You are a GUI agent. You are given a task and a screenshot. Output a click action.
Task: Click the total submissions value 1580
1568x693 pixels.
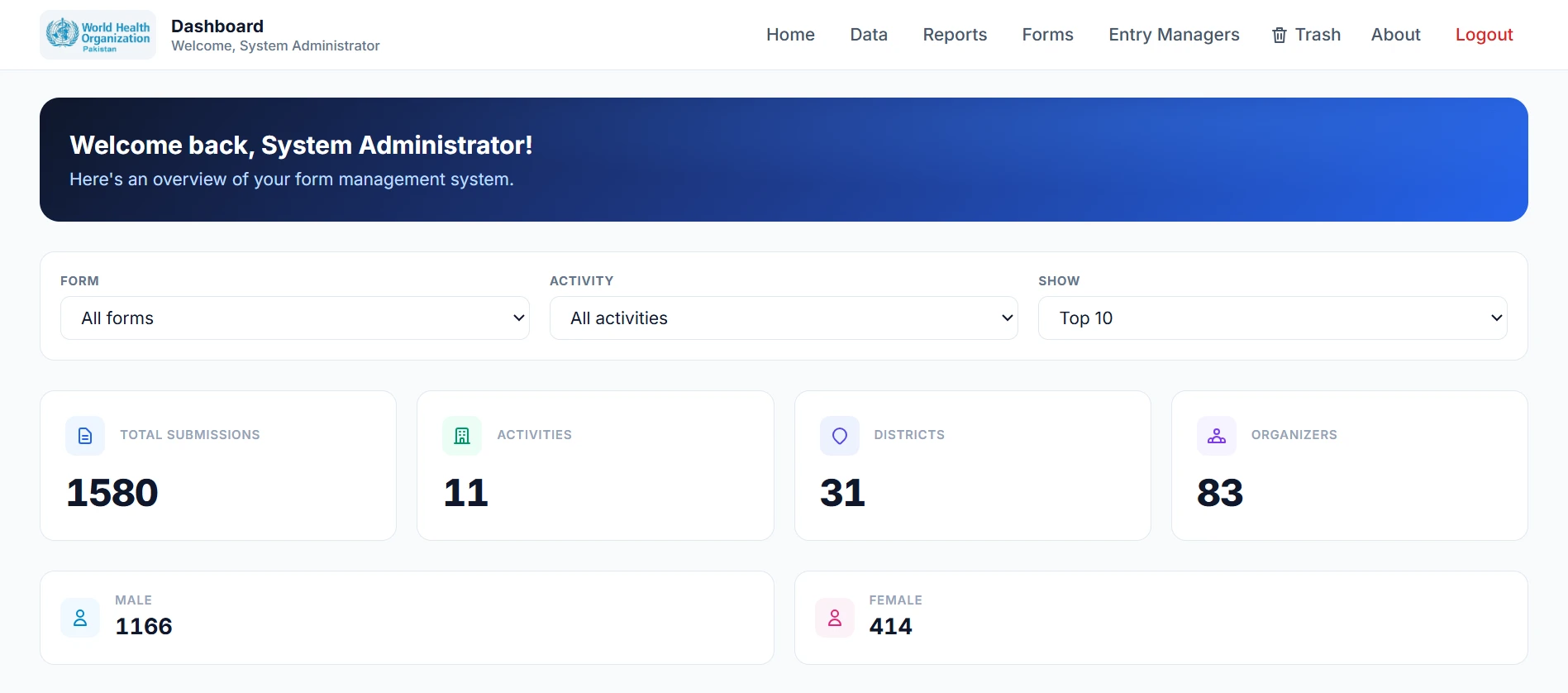click(x=112, y=493)
